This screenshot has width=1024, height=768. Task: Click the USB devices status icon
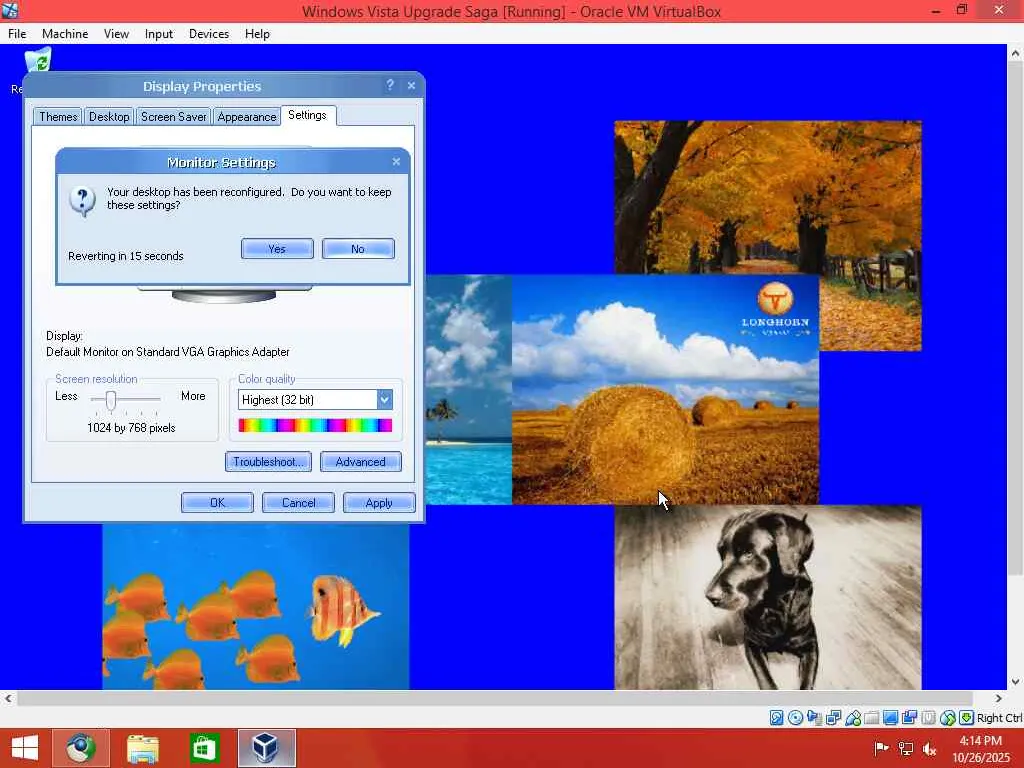853,718
